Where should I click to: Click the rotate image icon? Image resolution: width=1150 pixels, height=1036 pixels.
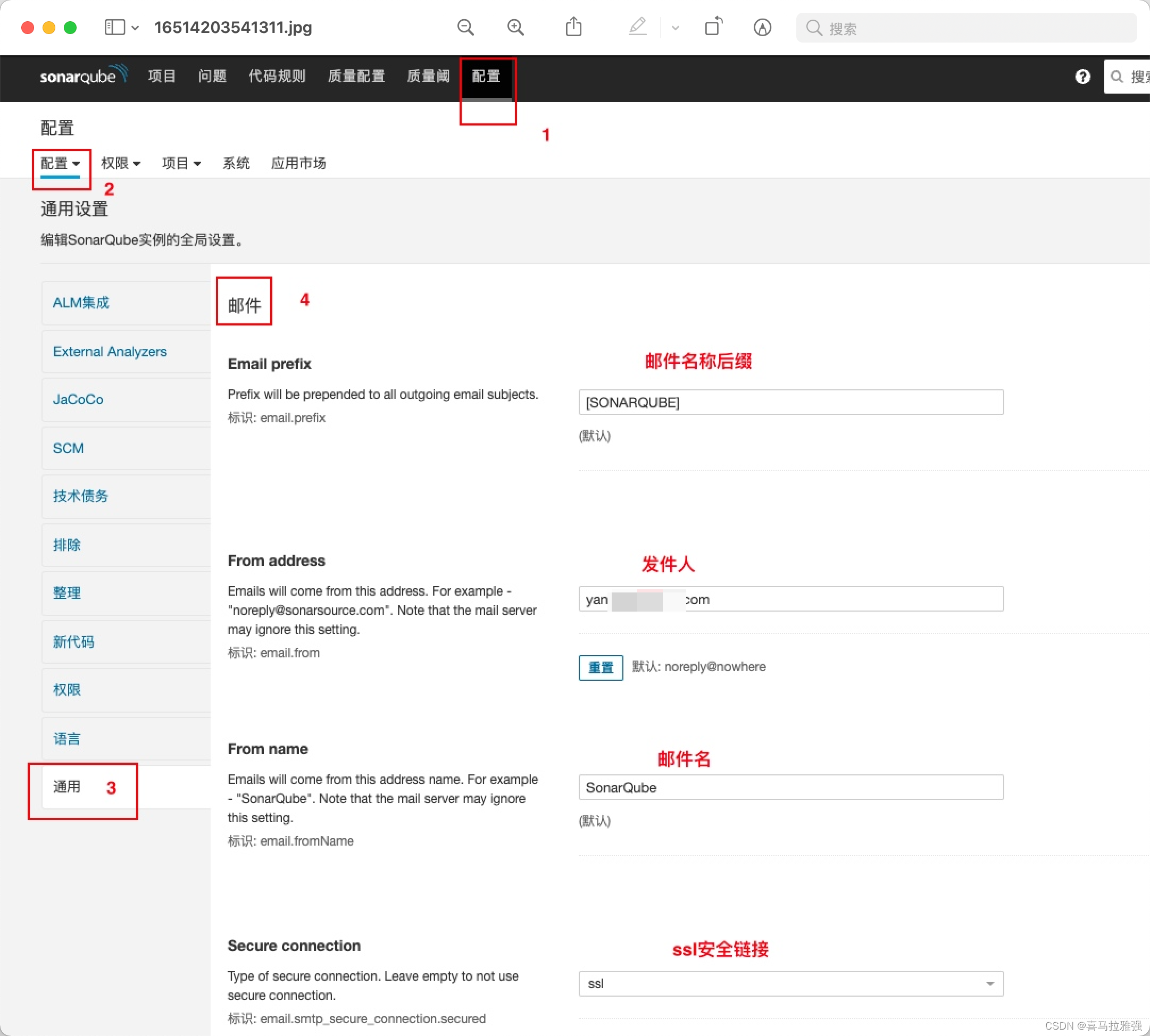[x=713, y=27]
